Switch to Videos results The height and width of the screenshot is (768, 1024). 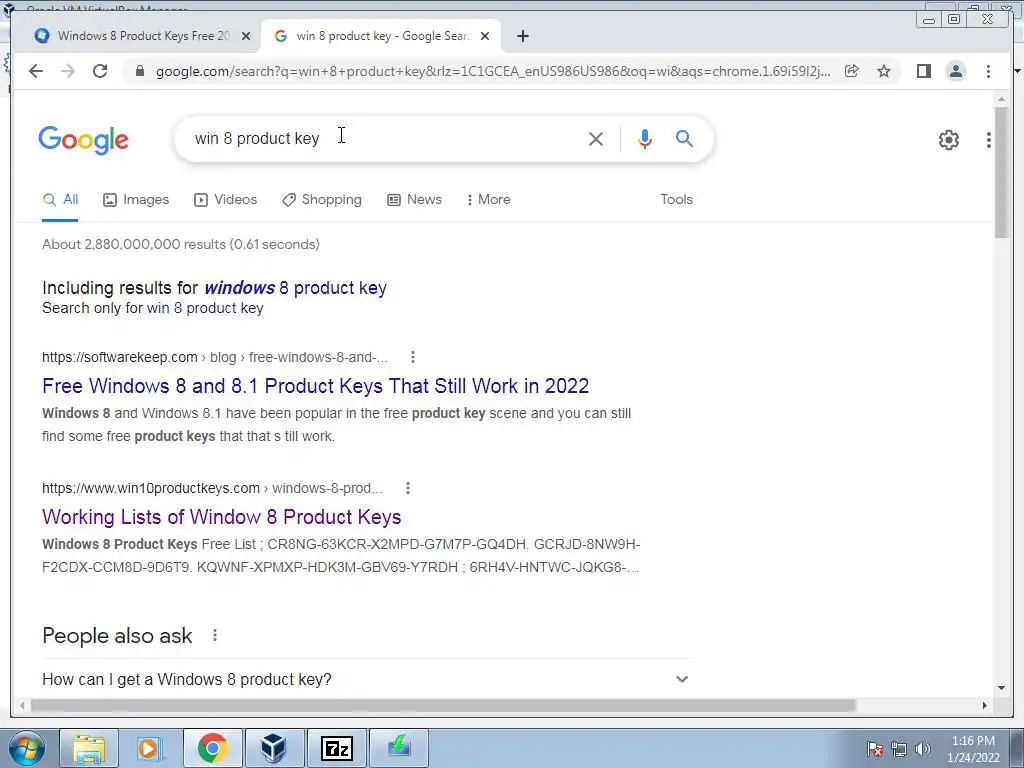(x=225, y=200)
